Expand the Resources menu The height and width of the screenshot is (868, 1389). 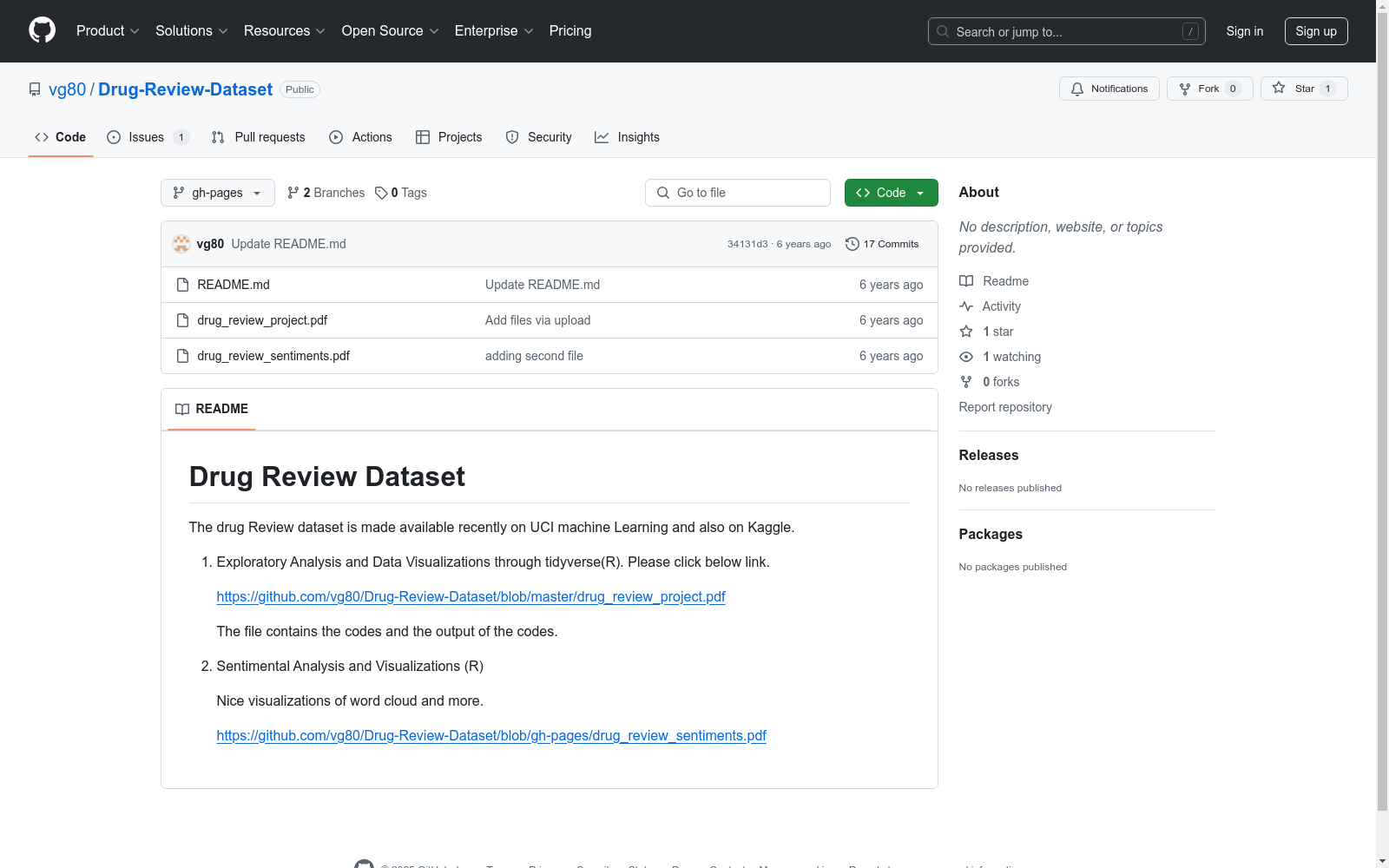pyautogui.click(x=285, y=30)
